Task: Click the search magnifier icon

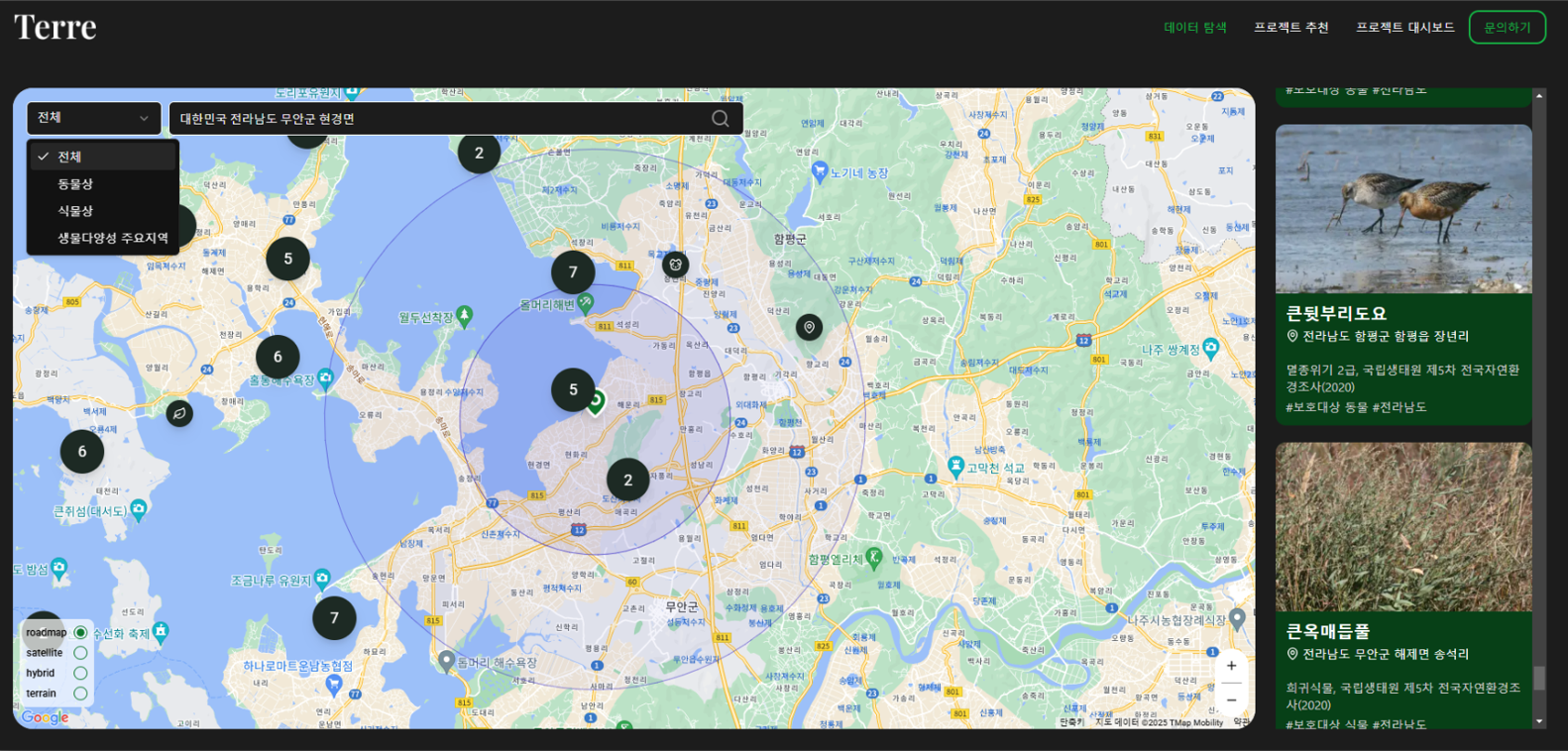Action: point(720,119)
